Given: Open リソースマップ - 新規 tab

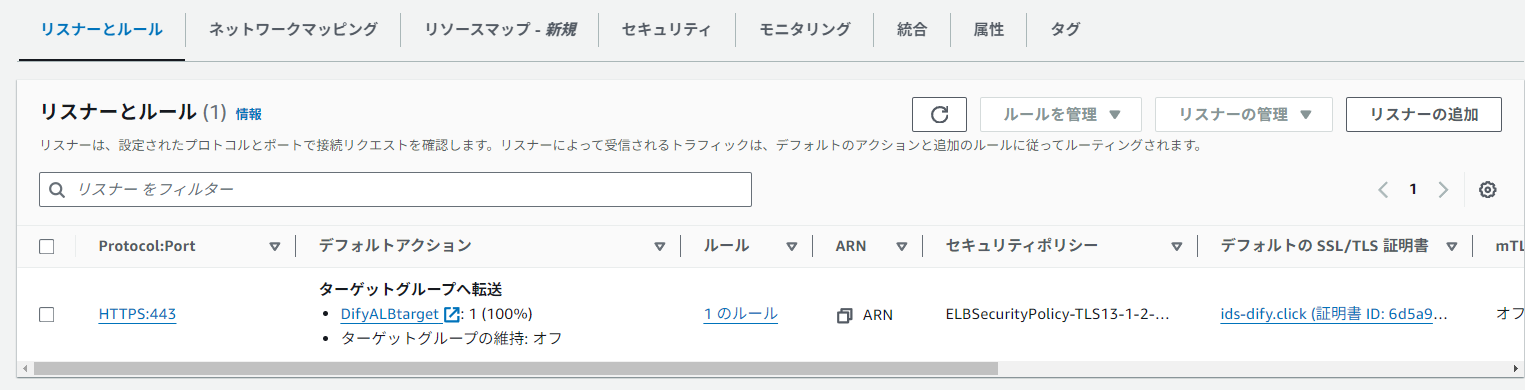Looking at the screenshot, I should (499, 29).
